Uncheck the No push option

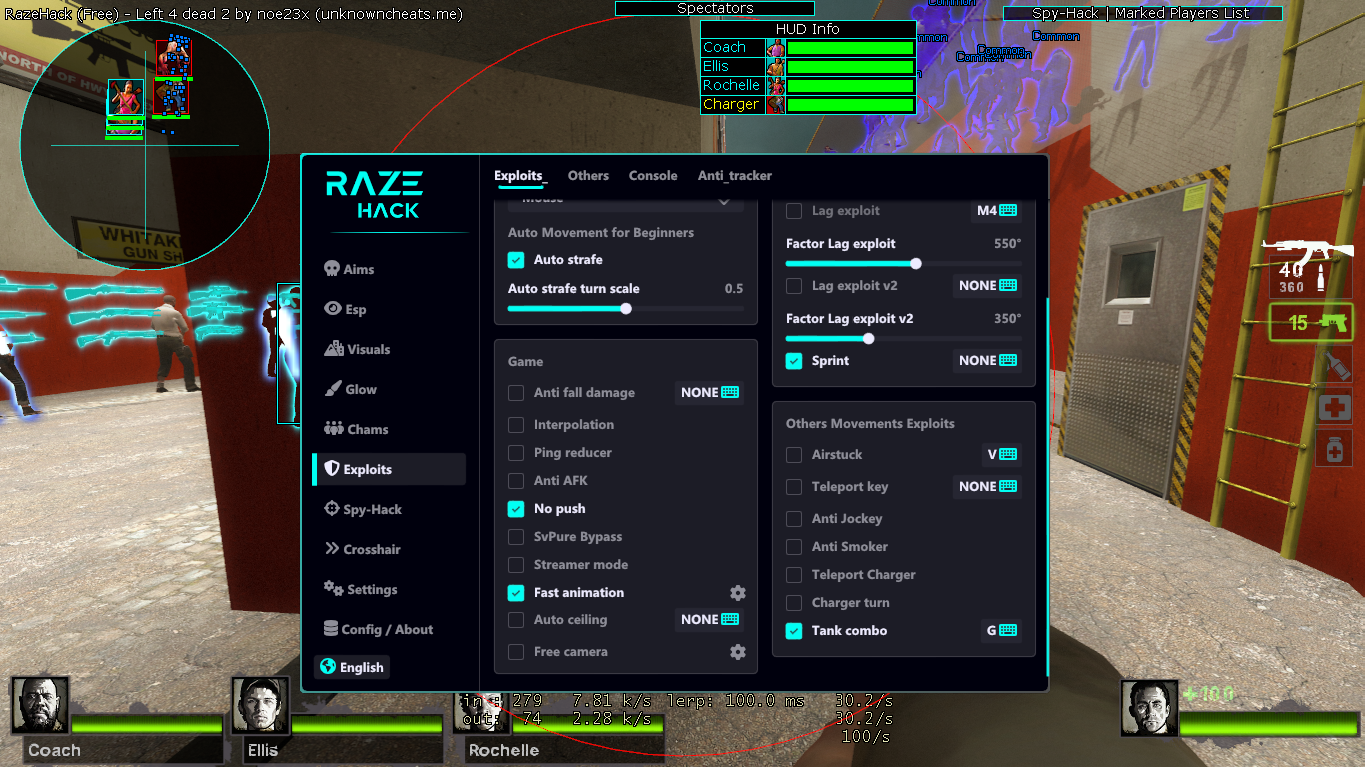pos(516,509)
